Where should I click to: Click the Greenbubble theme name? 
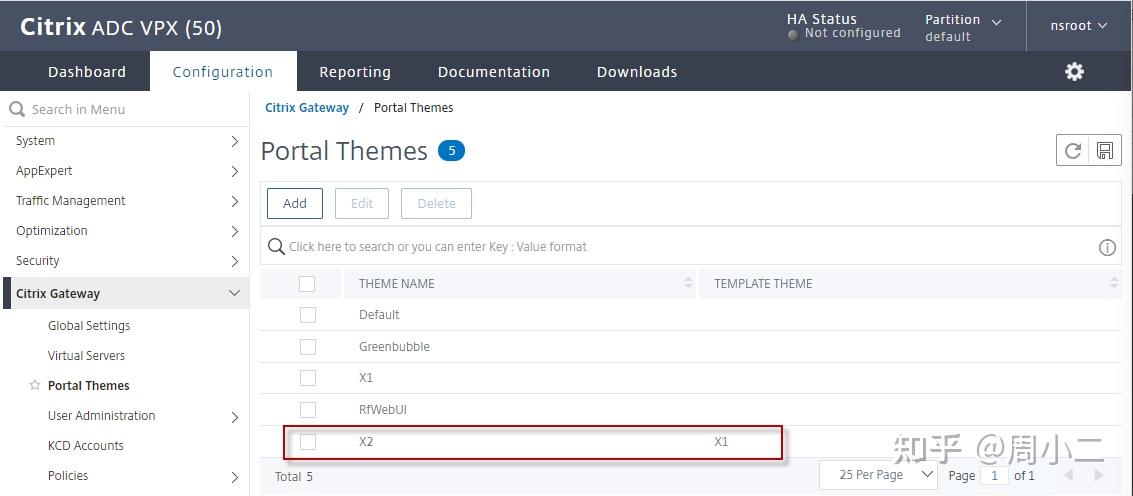395,347
